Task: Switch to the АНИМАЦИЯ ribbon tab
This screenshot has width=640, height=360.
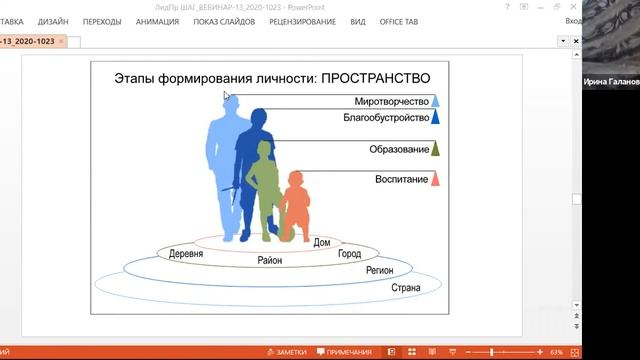Action: tap(157, 22)
